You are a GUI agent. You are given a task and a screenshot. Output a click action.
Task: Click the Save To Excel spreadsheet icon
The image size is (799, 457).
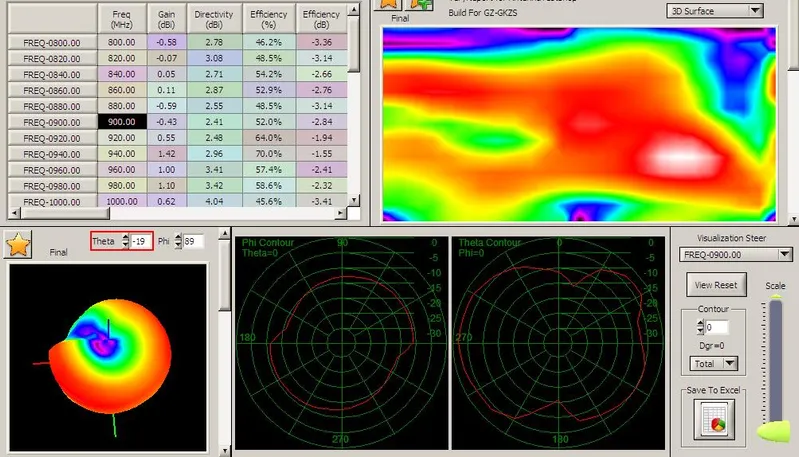(x=714, y=420)
